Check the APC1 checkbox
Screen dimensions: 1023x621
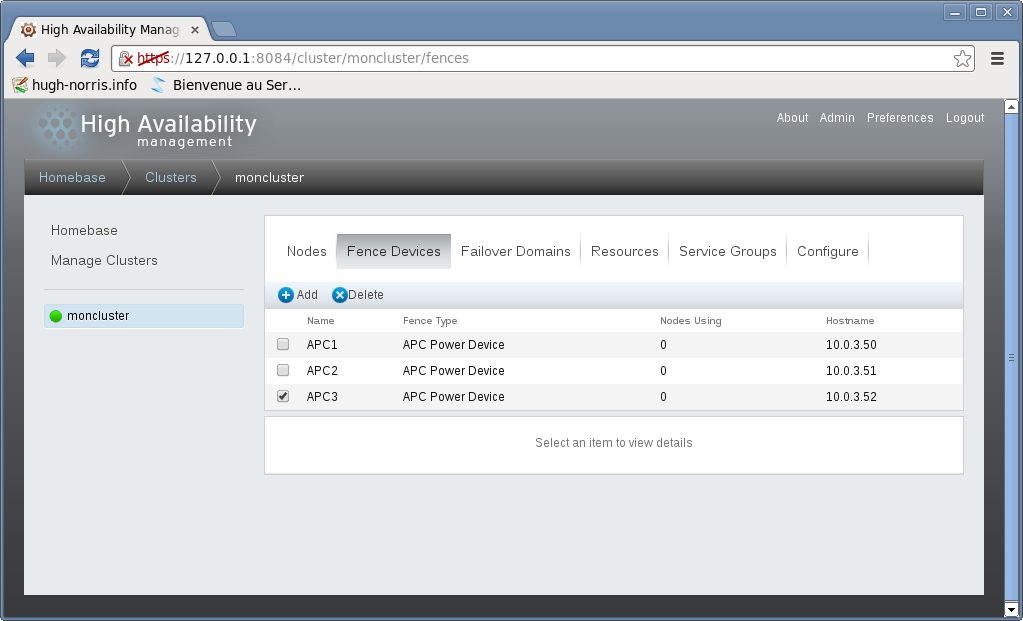(283, 345)
